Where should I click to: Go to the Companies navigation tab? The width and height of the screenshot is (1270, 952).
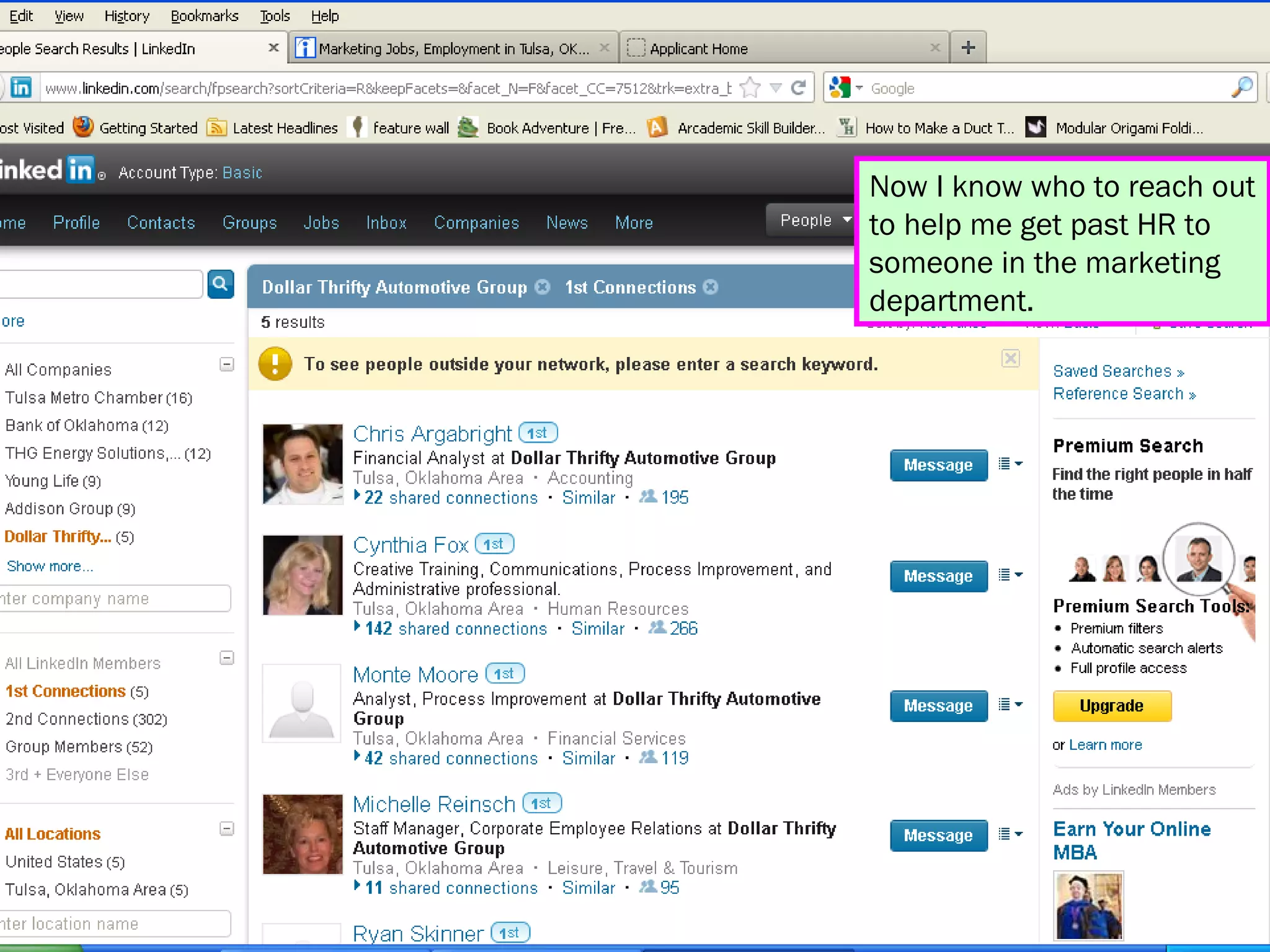tap(476, 223)
